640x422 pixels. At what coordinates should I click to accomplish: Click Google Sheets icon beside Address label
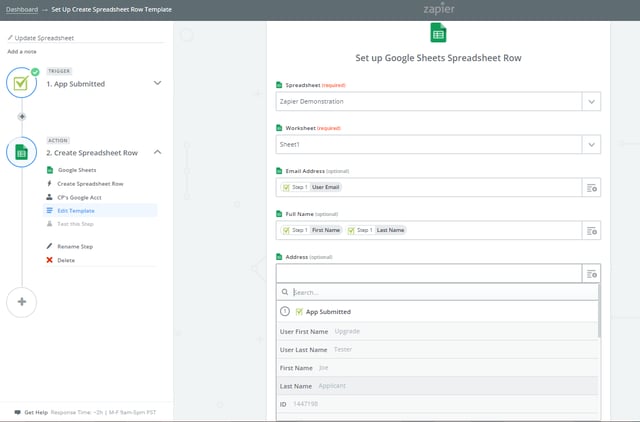(x=279, y=257)
